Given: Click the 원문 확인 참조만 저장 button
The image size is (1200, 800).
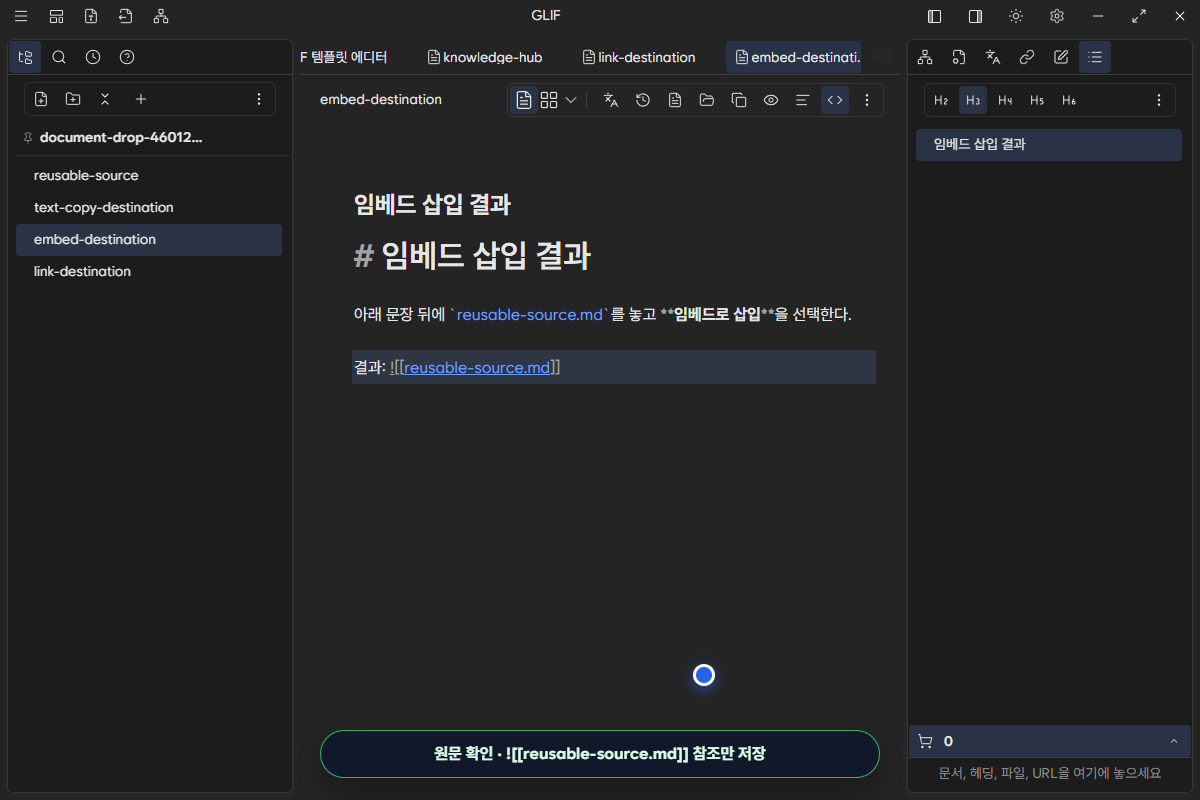Looking at the screenshot, I should pyautogui.click(x=600, y=754).
